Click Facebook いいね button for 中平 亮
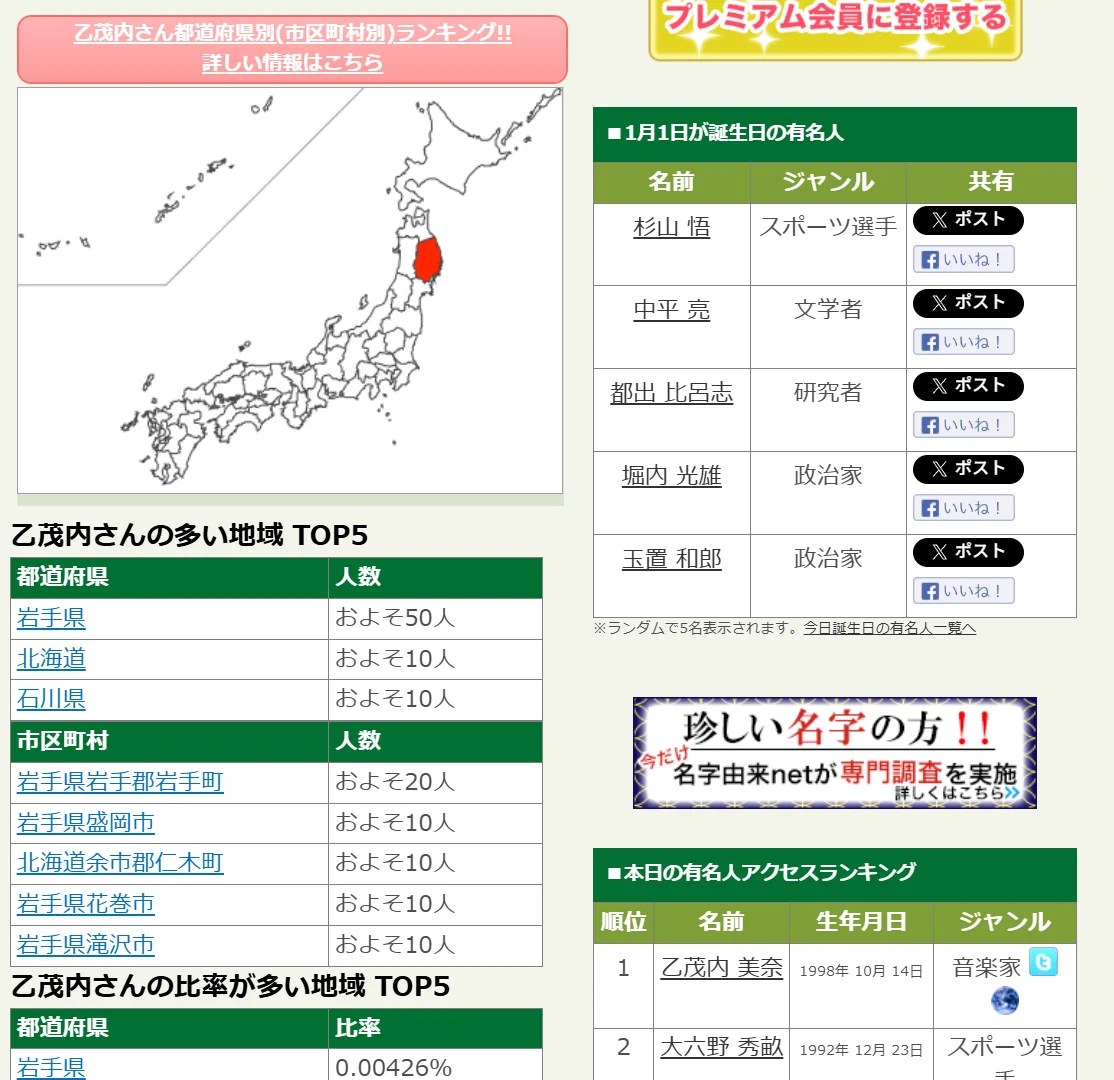The height and width of the screenshot is (1080, 1114). click(x=963, y=342)
